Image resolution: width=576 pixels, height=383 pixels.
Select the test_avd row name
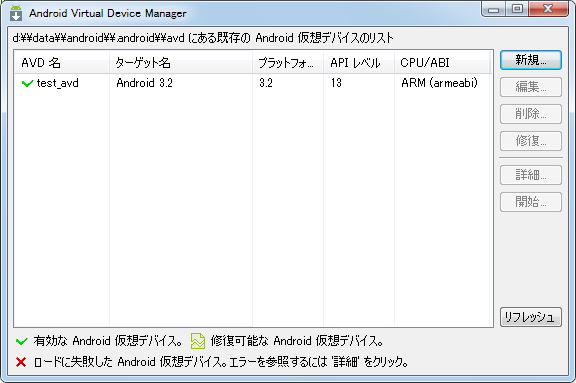click(x=58, y=83)
